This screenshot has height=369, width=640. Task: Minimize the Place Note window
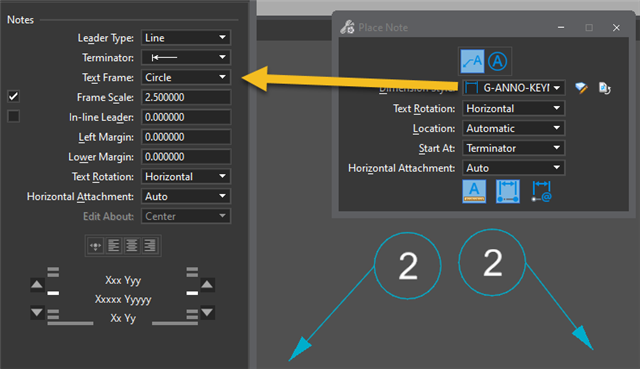point(561,27)
